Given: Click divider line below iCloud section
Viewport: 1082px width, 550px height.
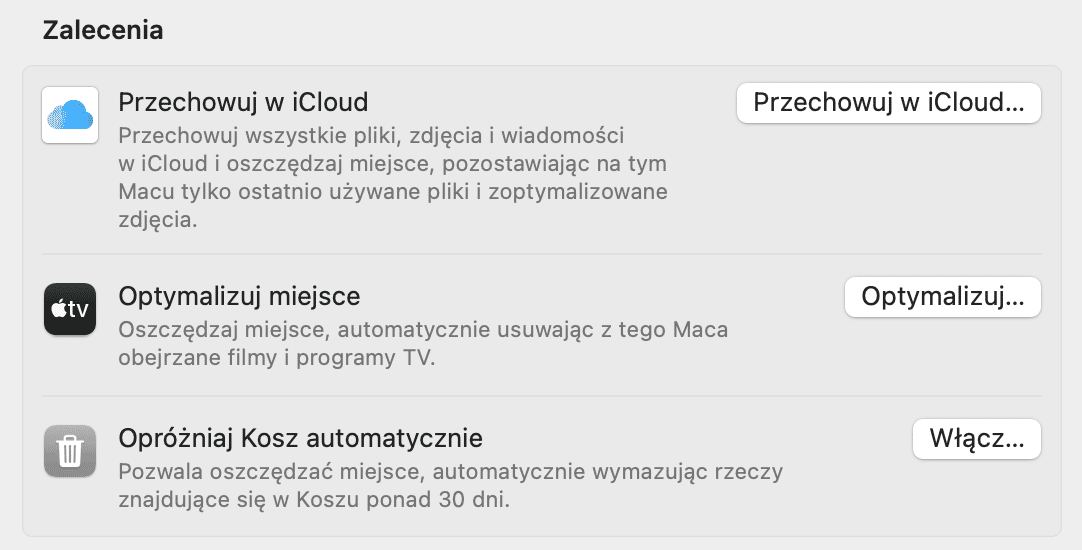Looking at the screenshot, I should coord(541,254).
